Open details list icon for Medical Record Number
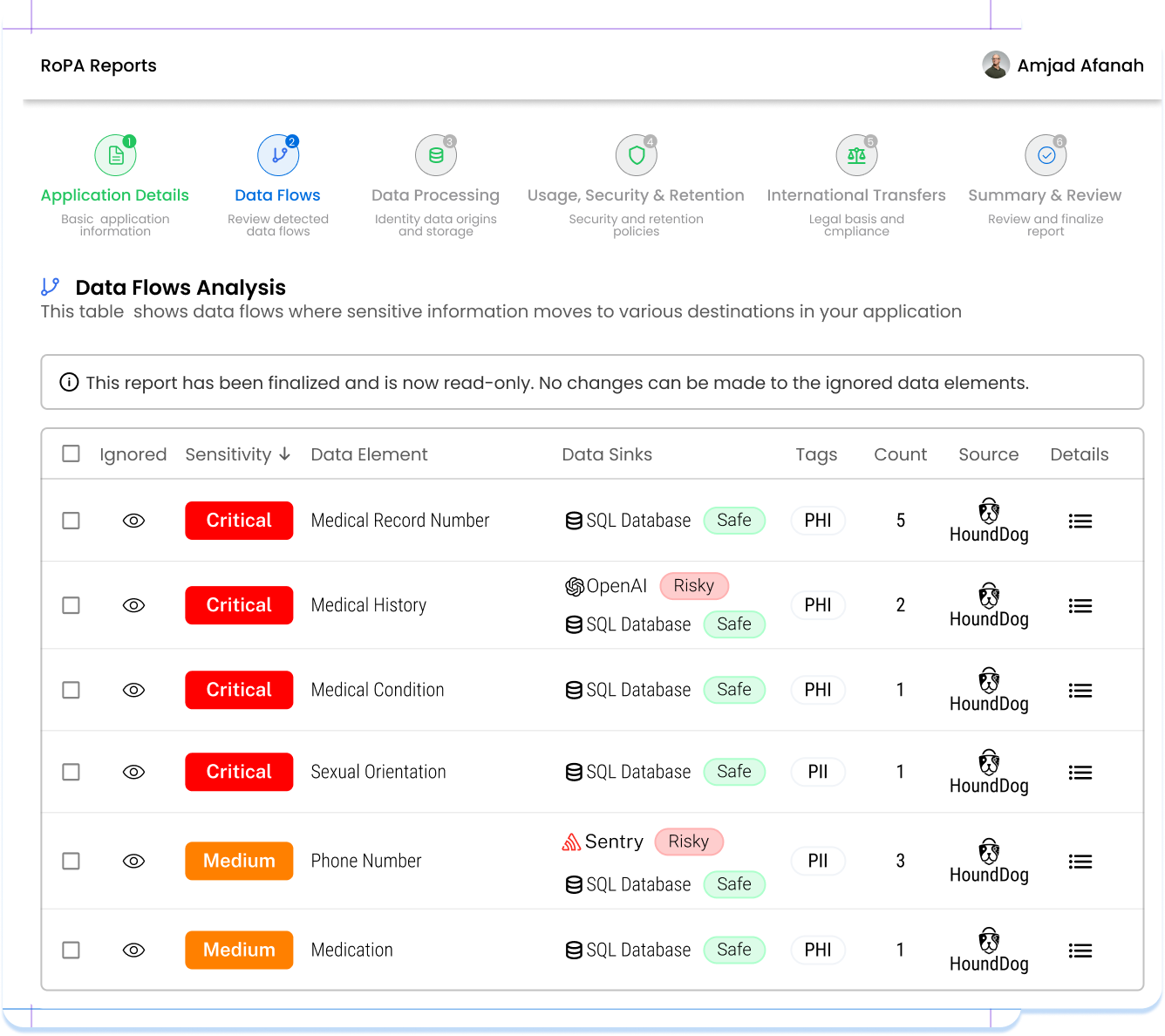The image size is (1165, 1036). [x=1080, y=521]
